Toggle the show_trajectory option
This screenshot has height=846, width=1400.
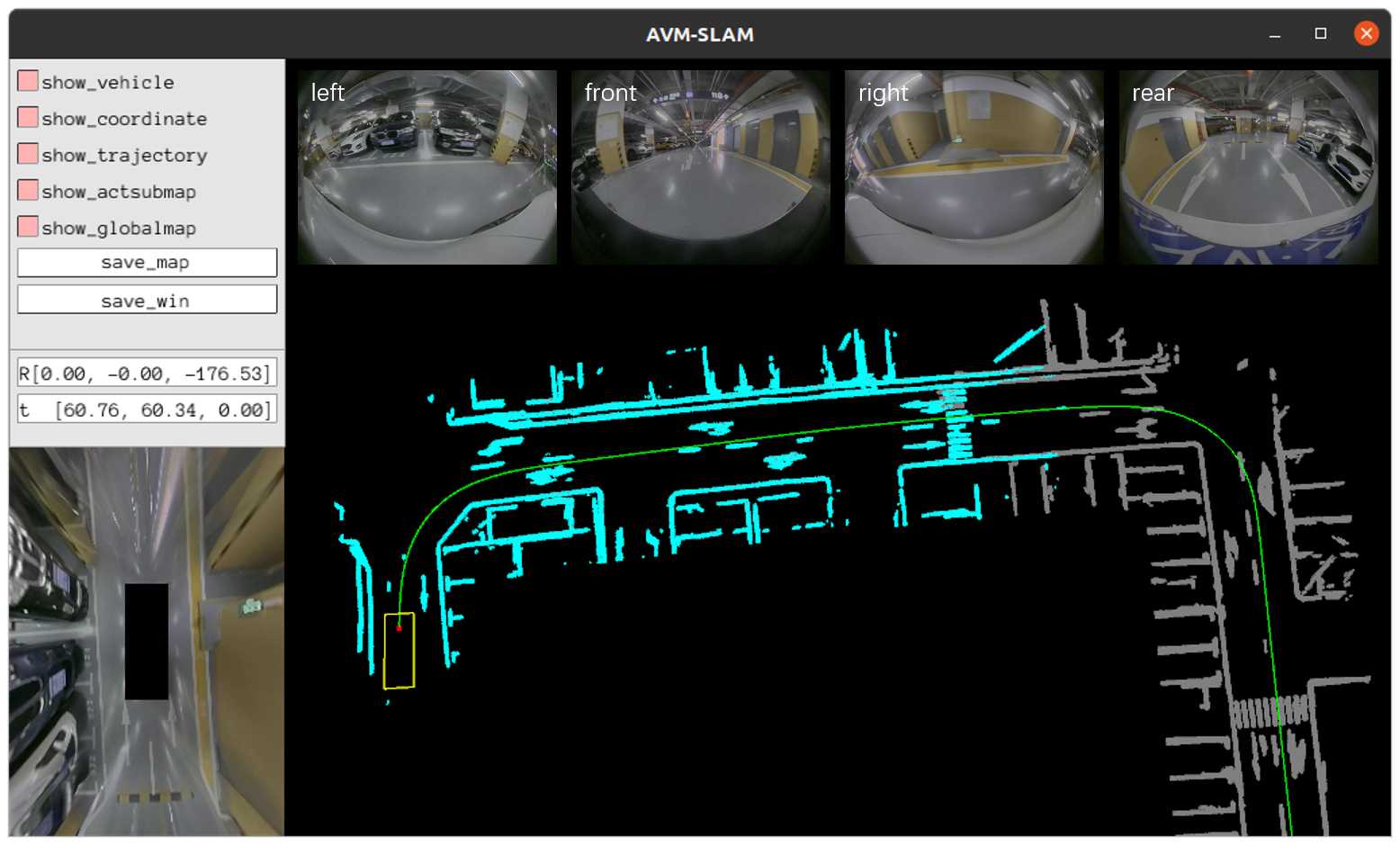click(x=28, y=155)
